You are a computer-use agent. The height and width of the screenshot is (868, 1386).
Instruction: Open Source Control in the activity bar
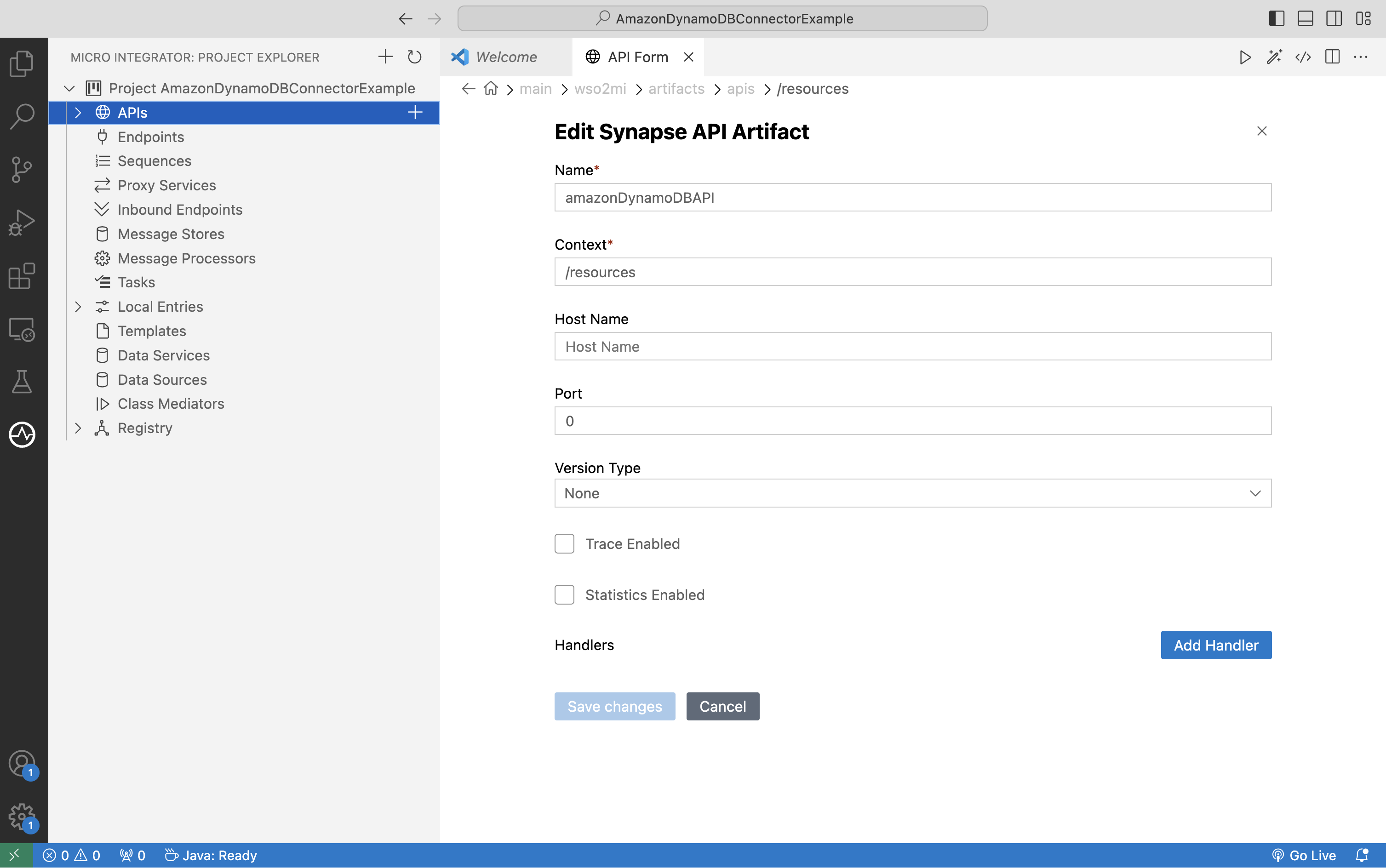(x=23, y=169)
